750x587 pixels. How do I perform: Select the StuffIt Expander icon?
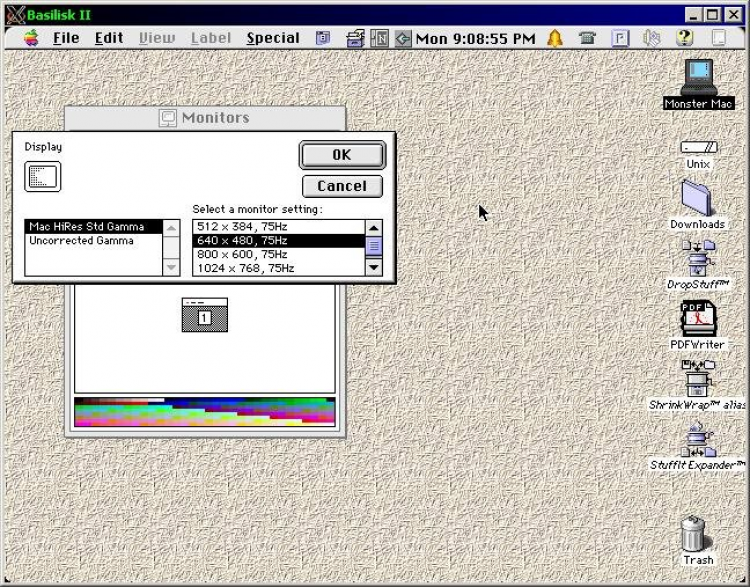click(698, 439)
